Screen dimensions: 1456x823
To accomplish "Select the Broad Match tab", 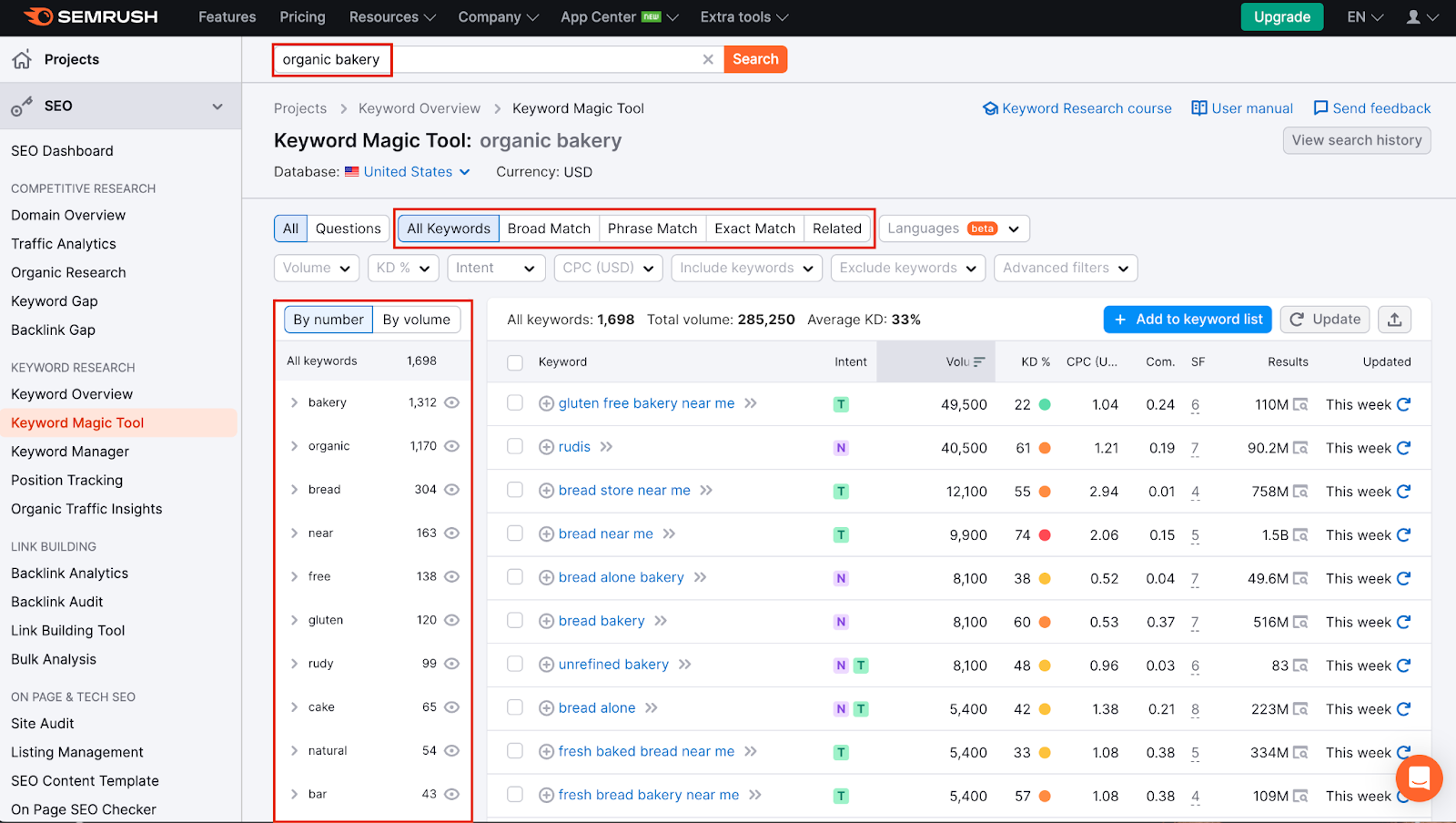I will pos(549,229).
